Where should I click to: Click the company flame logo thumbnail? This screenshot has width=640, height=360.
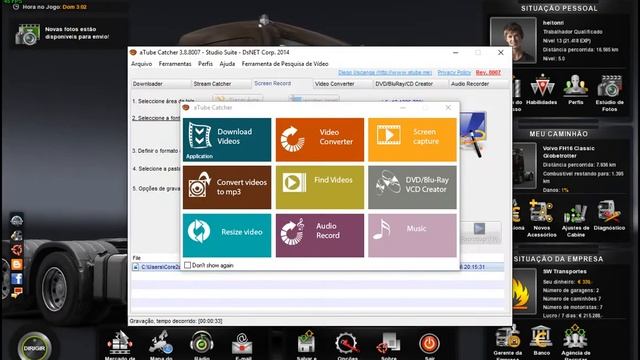(524, 291)
